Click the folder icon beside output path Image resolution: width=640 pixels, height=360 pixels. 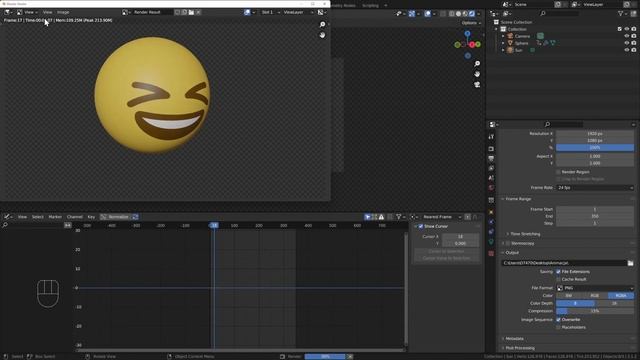pyautogui.click(x=631, y=263)
